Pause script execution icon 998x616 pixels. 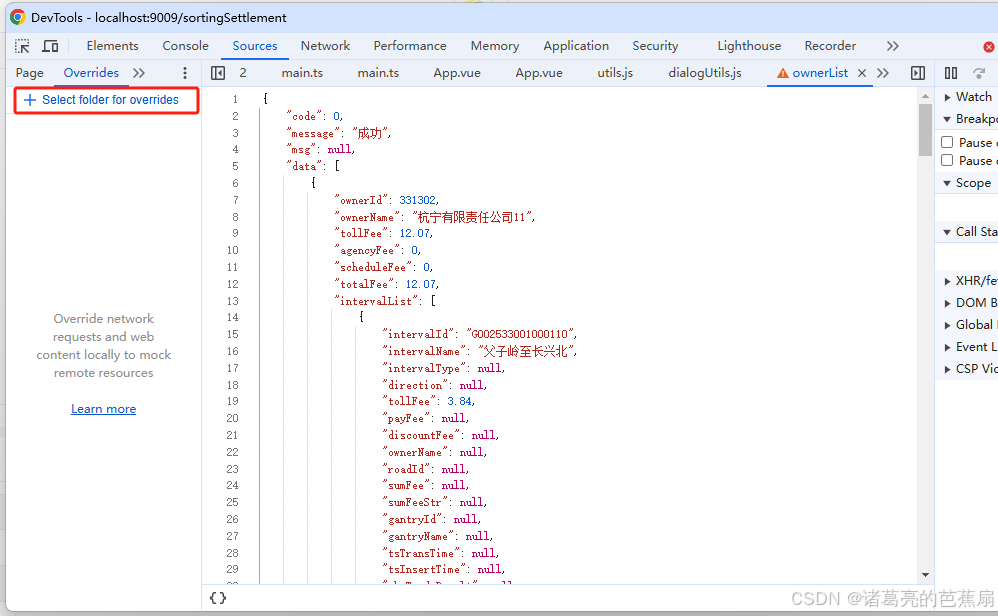[951, 73]
